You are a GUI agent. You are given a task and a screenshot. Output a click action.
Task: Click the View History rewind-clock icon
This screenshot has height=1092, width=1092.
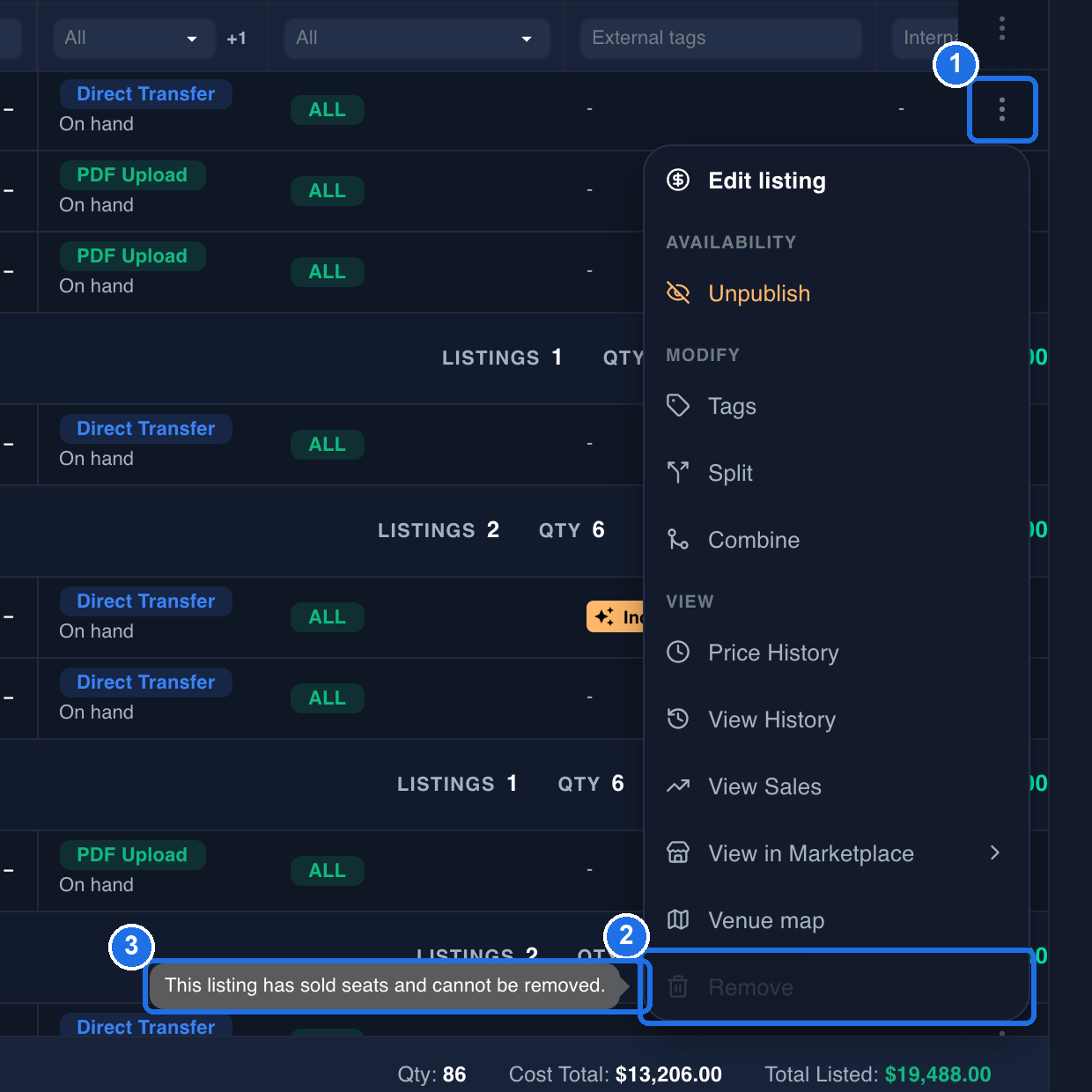pyautogui.click(x=678, y=719)
